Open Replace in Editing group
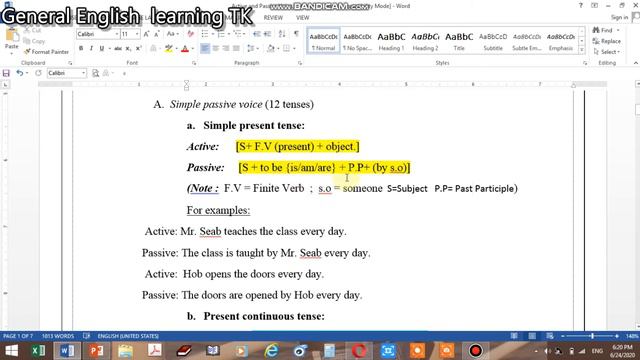This screenshot has width=640, height=360. [x=607, y=41]
